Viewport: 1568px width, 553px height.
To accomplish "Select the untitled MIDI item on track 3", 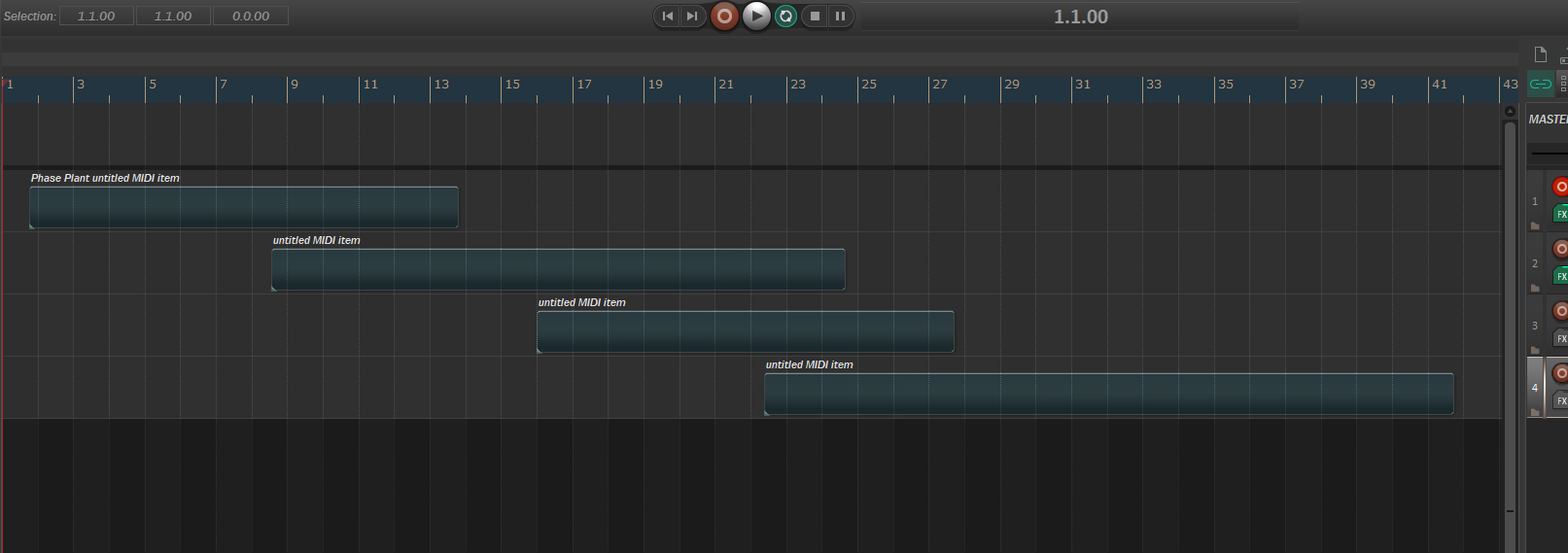I will coord(746,331).
